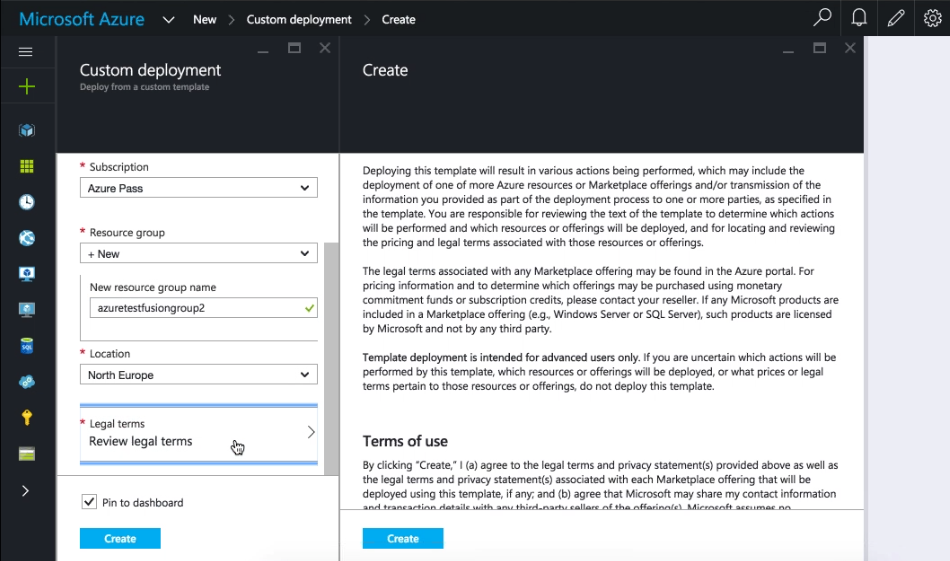Screen dimensions: 950x561
Task: Close the Custom deployment blade
Action: [x=325, y=48]
